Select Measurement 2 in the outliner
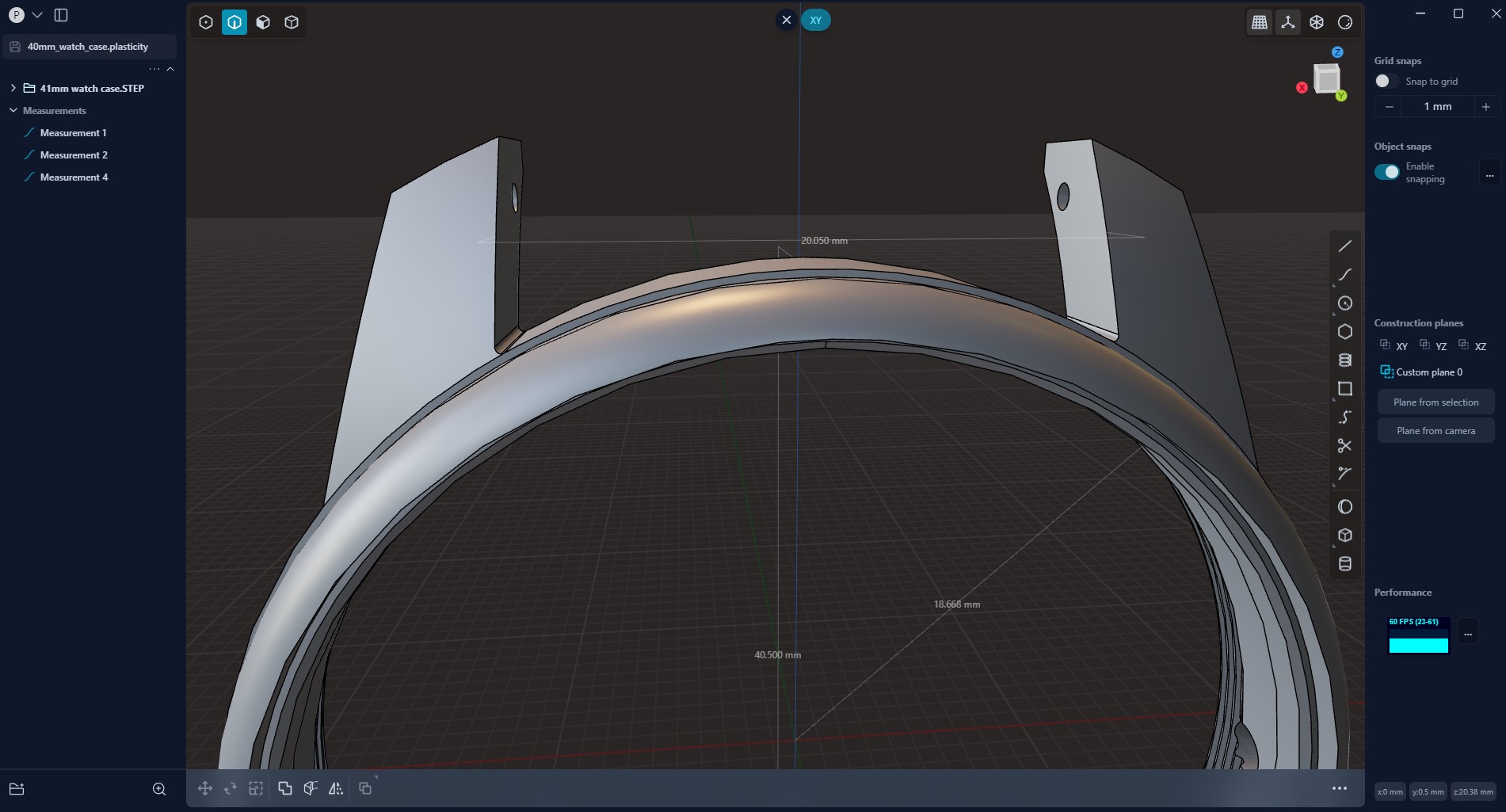The width and height of the screenshot is (1506, 812). click(x=74, y=155)
